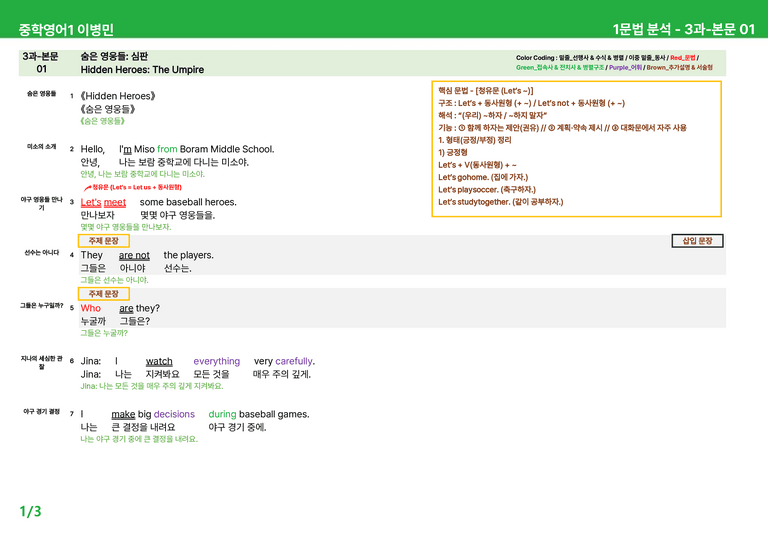Click the page number '1/3'
The width and height of the screenshot is (768, 543).
coord(30,512)
